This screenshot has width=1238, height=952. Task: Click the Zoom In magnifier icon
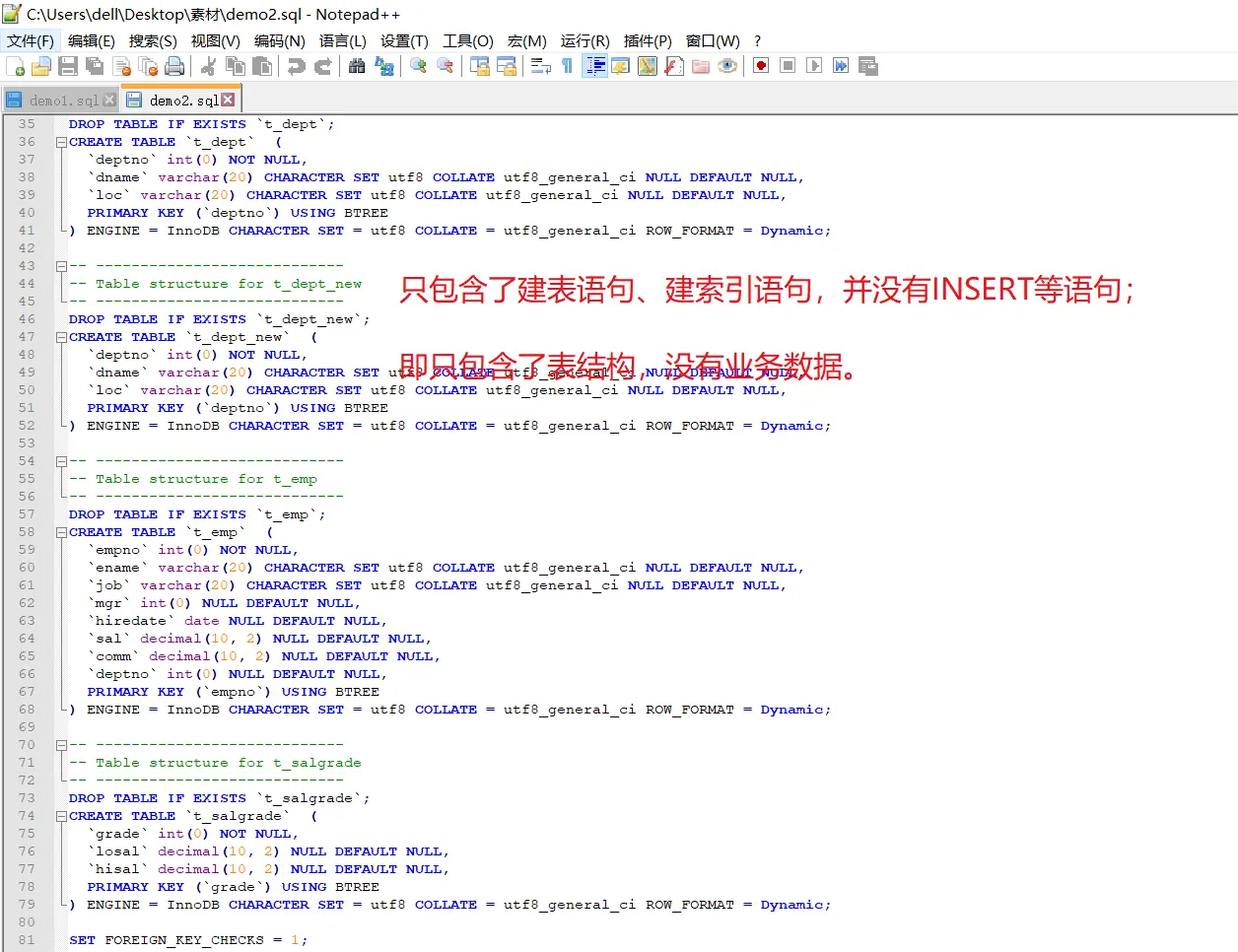tap(419, 66)
